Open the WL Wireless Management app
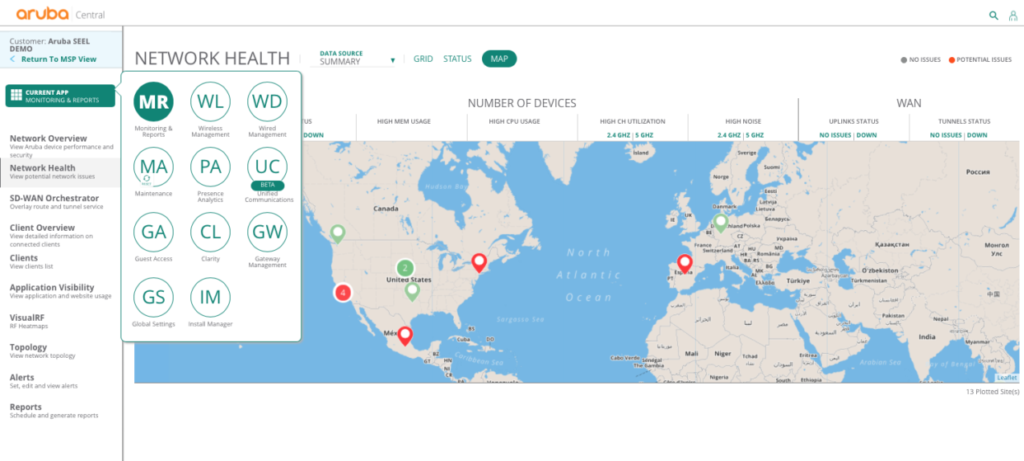 tap(211, 101)
